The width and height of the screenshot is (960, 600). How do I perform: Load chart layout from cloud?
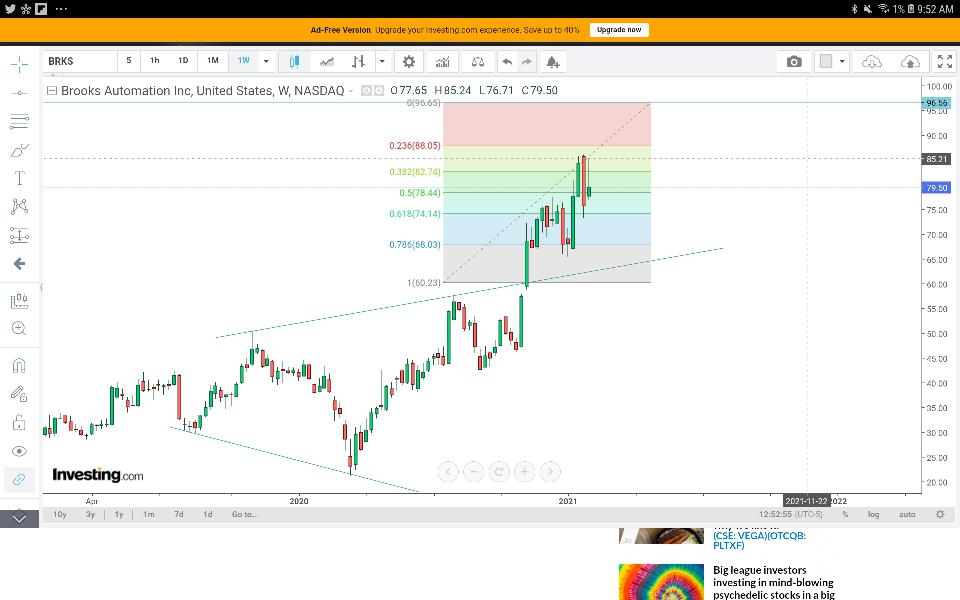(872, 61)
